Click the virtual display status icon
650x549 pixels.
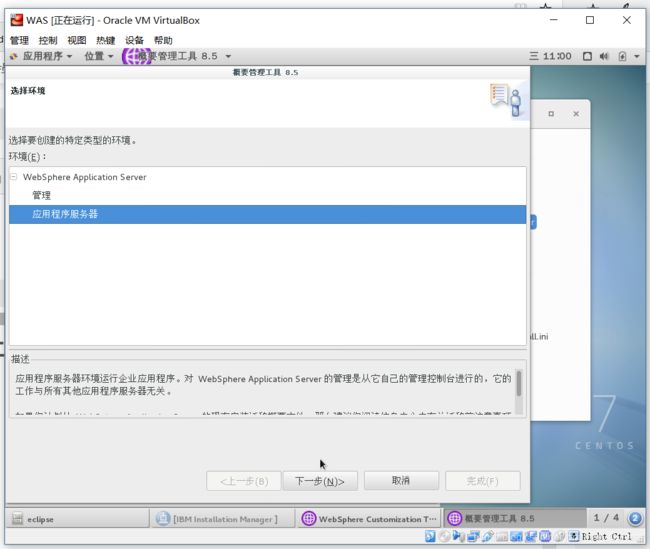pos(517,536)
